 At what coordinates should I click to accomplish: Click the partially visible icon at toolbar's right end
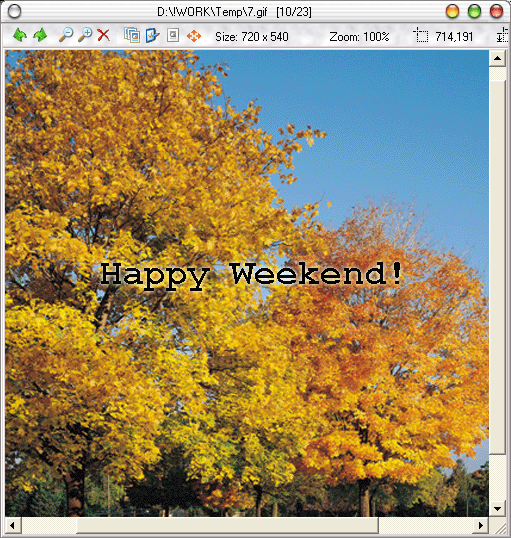(x=503, y=35)
